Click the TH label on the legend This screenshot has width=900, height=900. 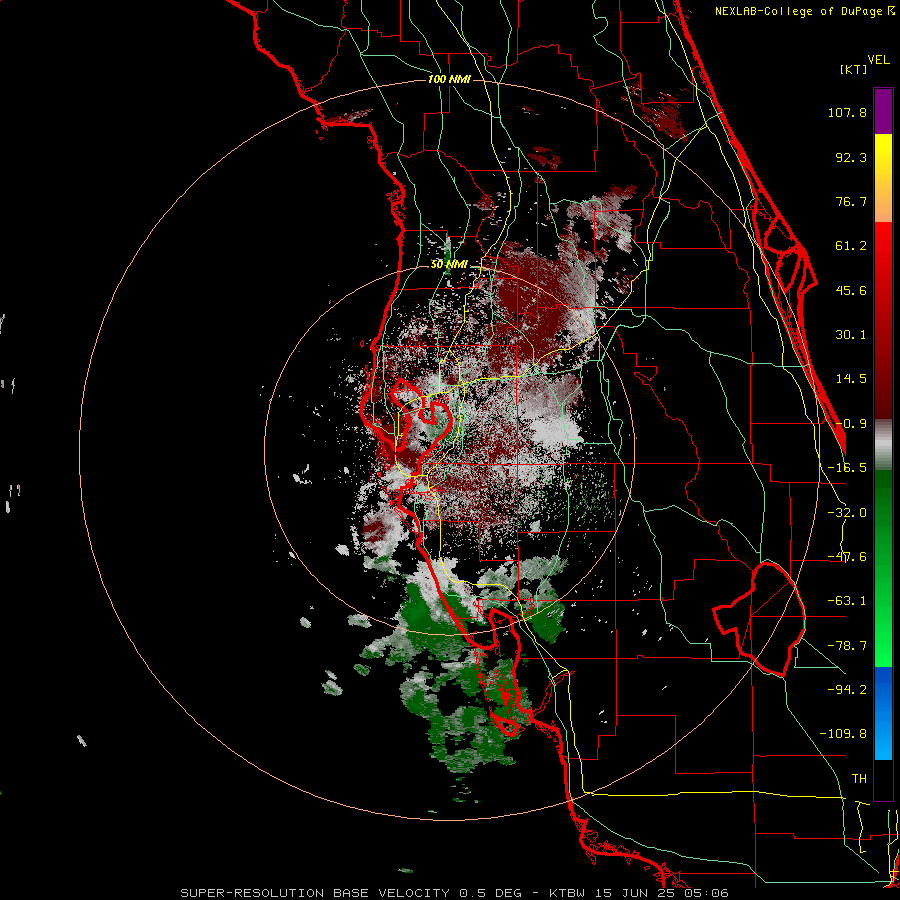click(859, 779)
